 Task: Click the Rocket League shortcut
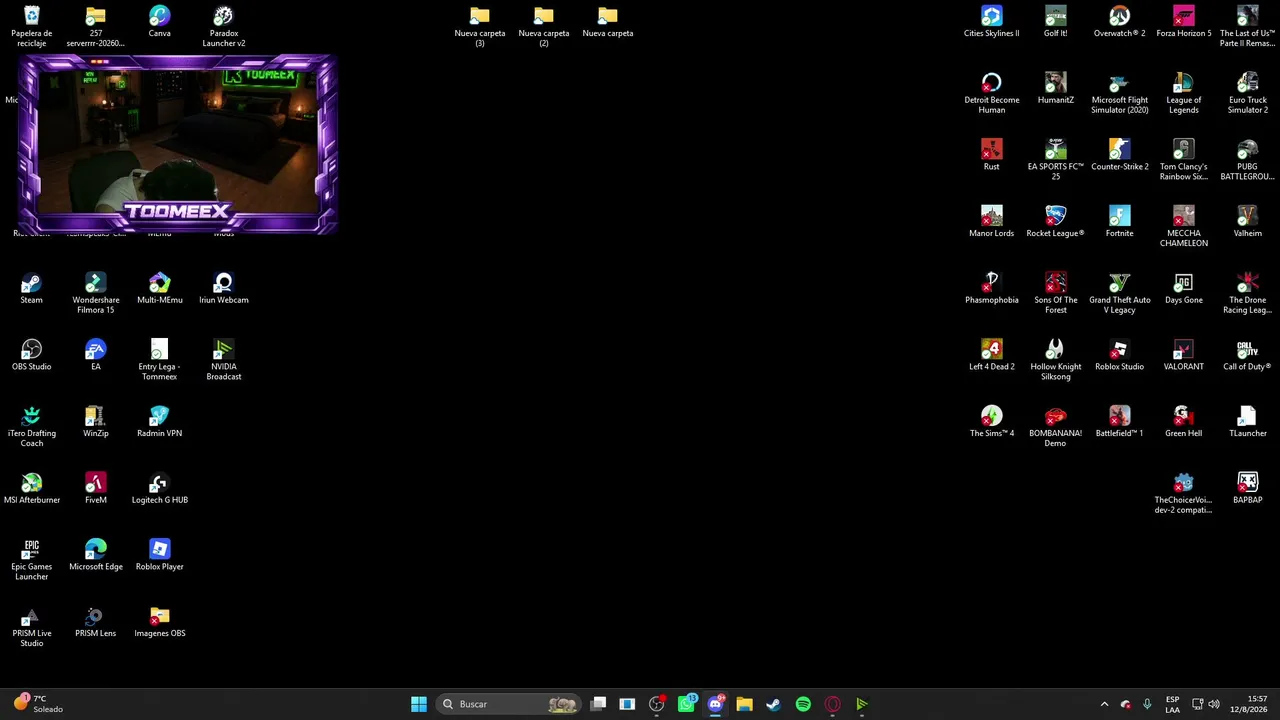pos(1056,222)
